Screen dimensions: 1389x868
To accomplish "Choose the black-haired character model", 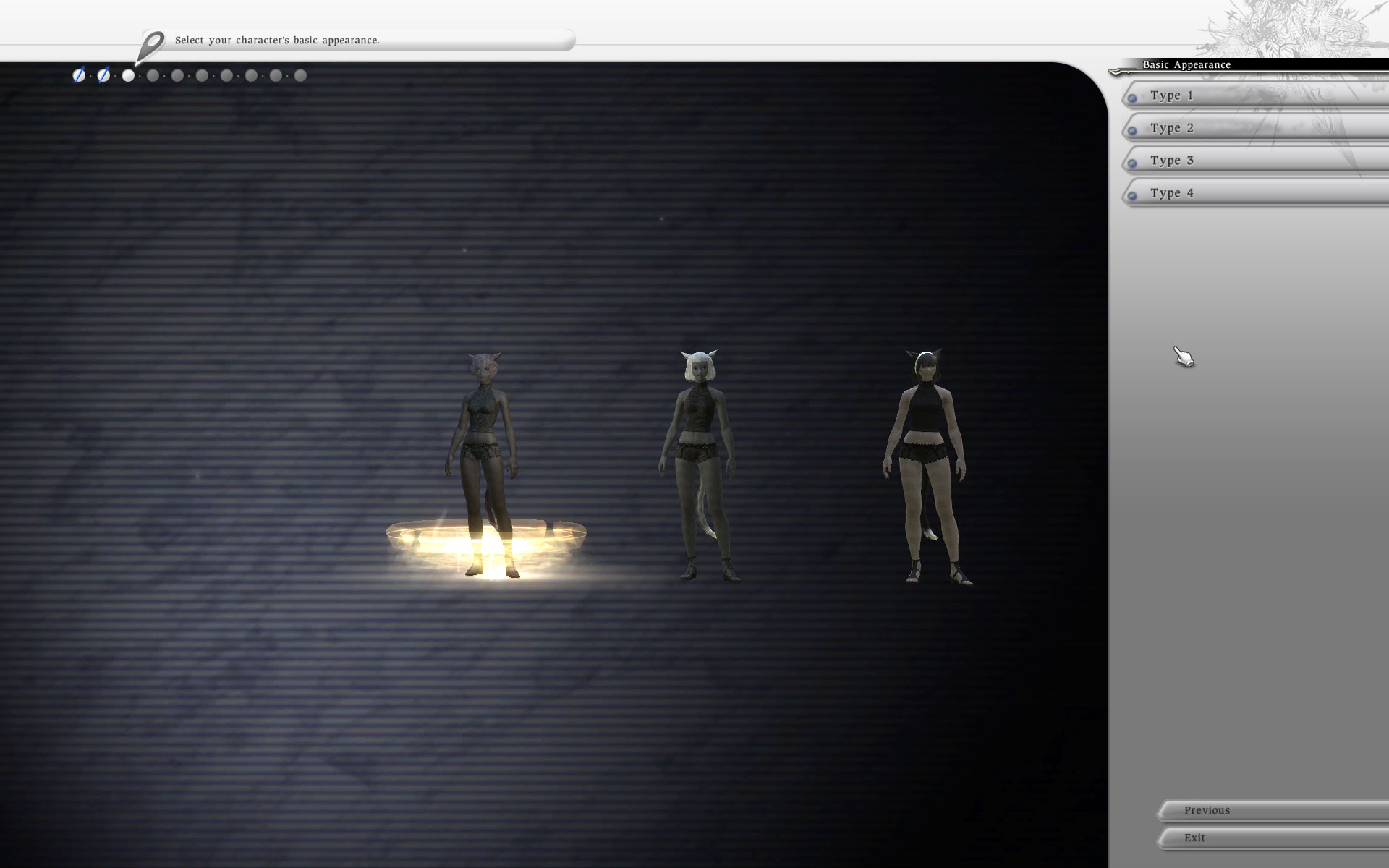I will pyautogui.click(x=927, y=467).
